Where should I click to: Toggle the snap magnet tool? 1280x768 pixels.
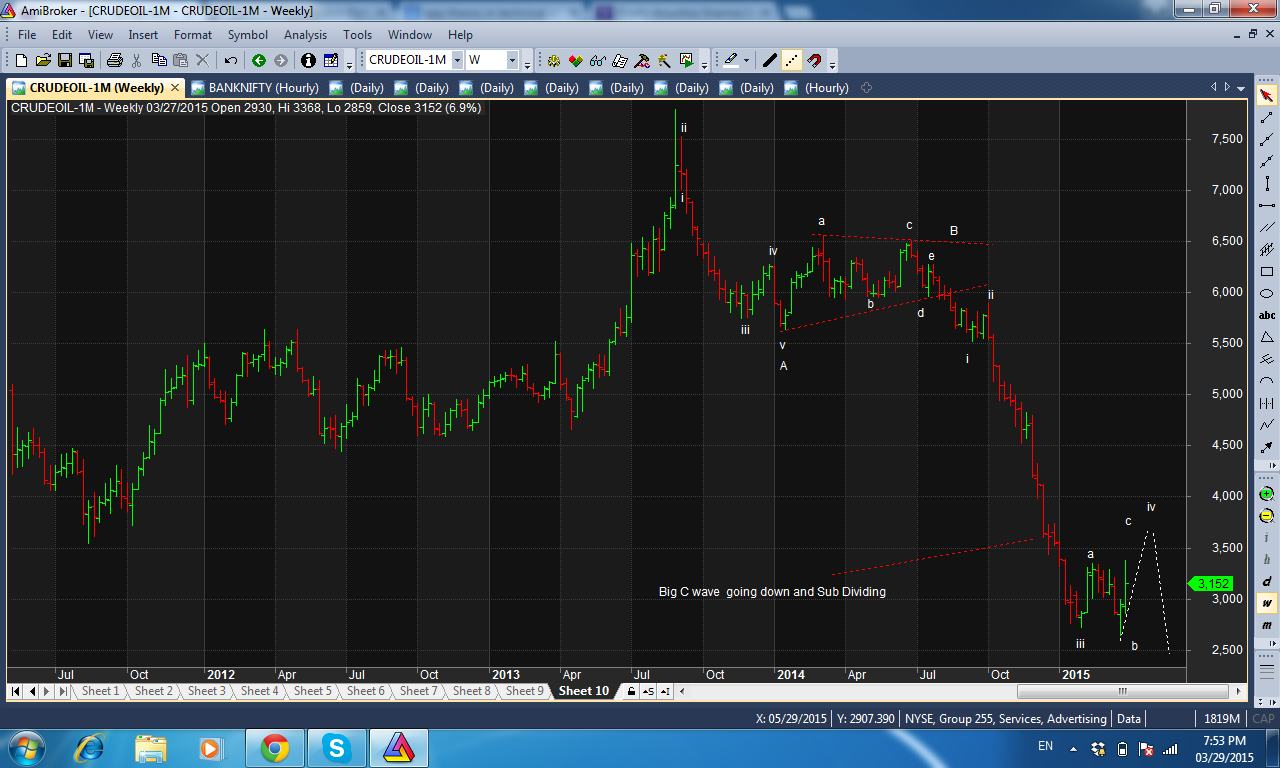pos(814,60)
